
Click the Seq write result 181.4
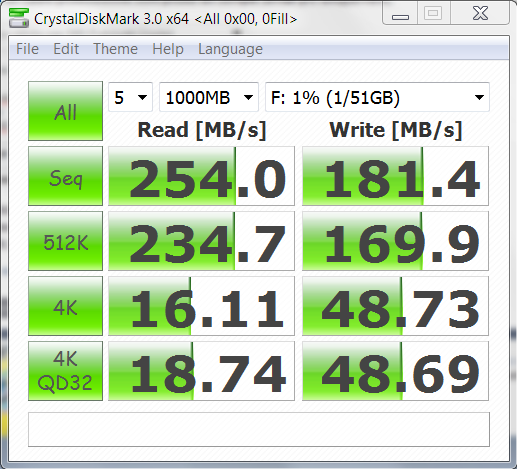coord(395,176)
